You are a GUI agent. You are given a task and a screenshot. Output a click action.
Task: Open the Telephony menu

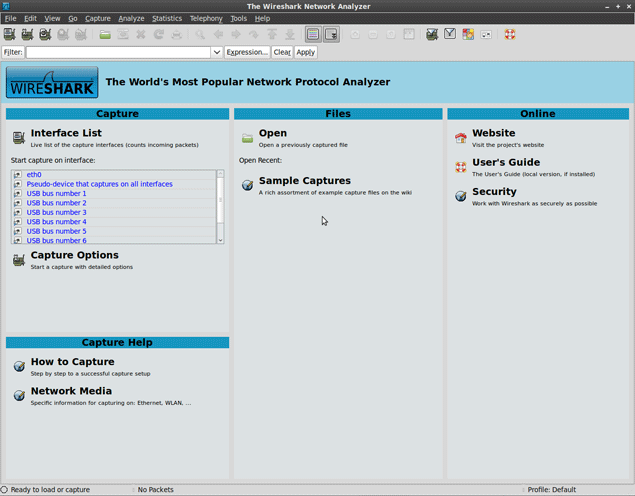206,18
